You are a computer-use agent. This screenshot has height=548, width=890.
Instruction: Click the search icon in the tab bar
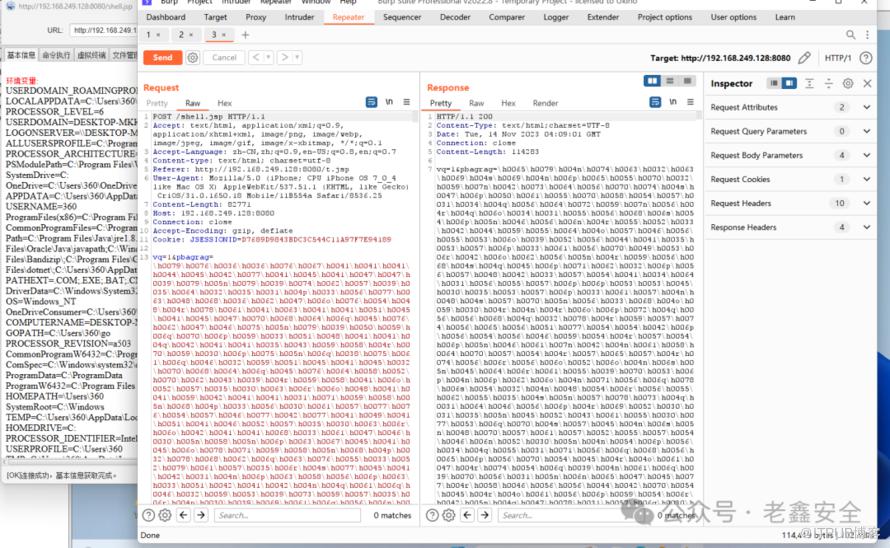850,34
